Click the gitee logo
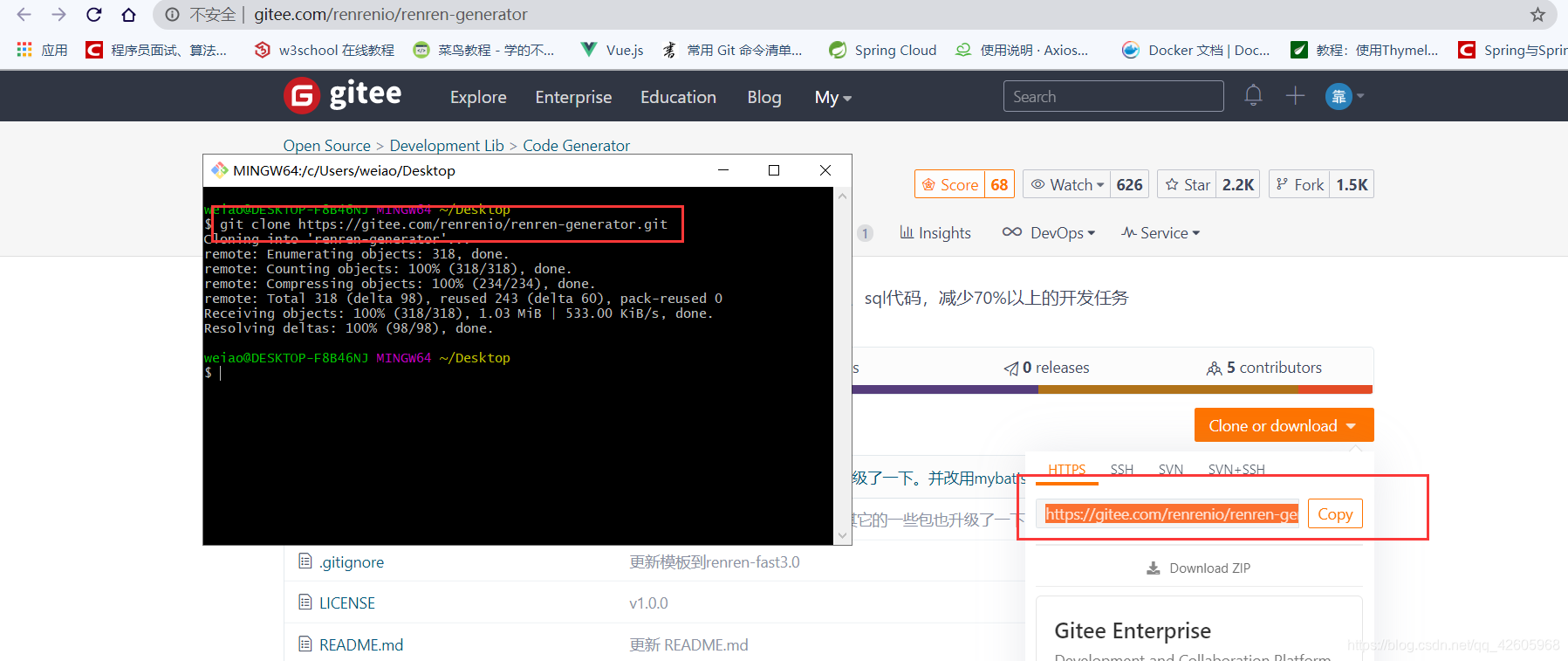This screenshot has height=661, width=1568. pos(343,95)
